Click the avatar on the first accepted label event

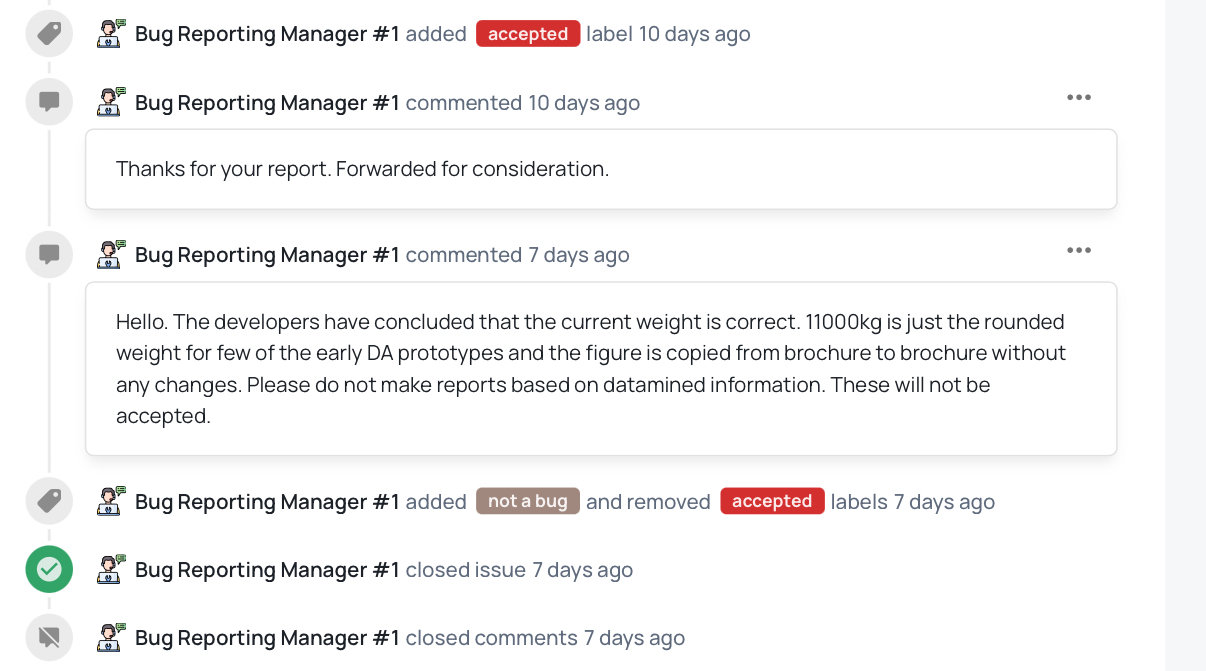point(111,34)
